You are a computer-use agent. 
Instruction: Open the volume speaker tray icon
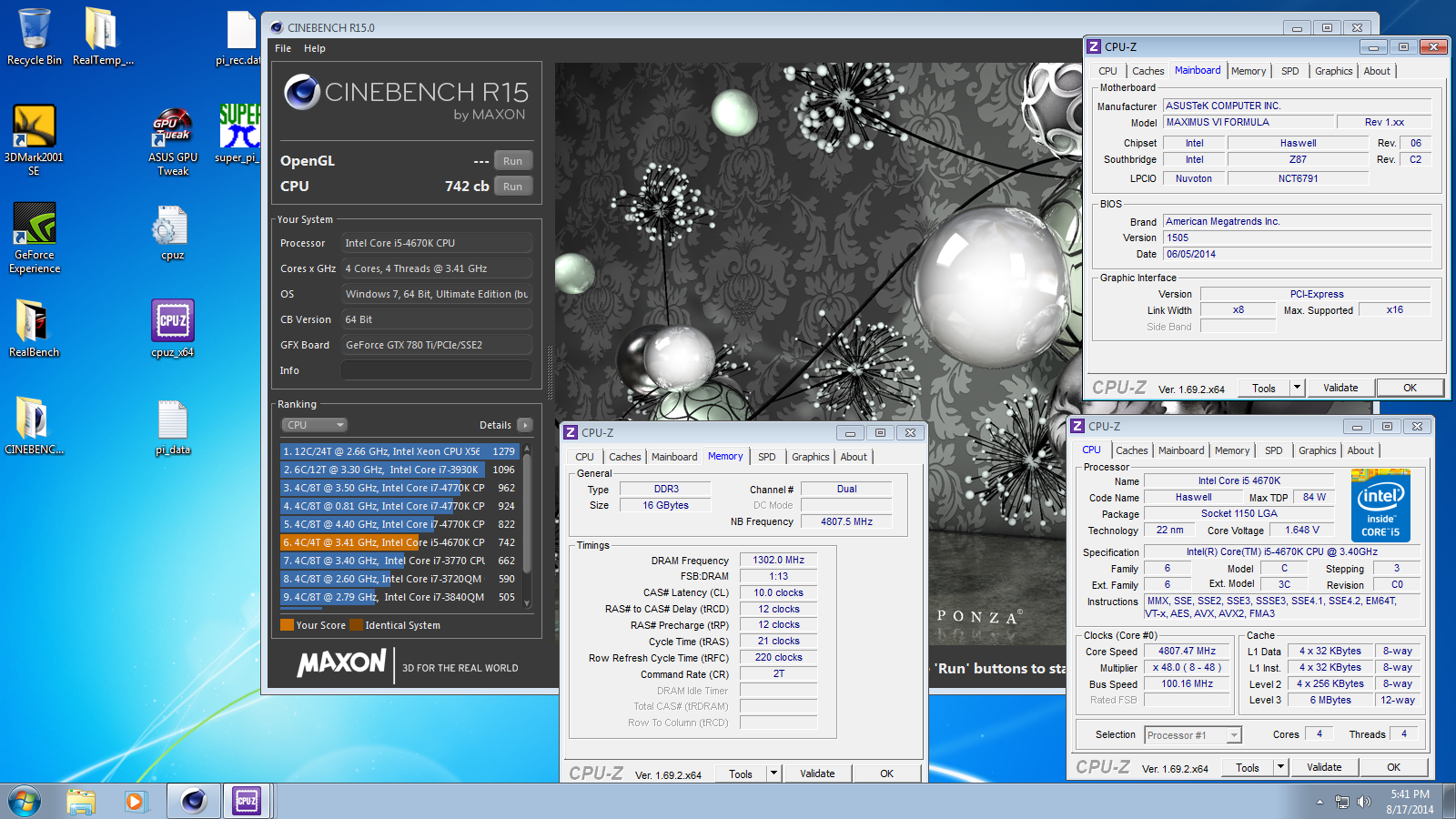tap(1363, 802)
